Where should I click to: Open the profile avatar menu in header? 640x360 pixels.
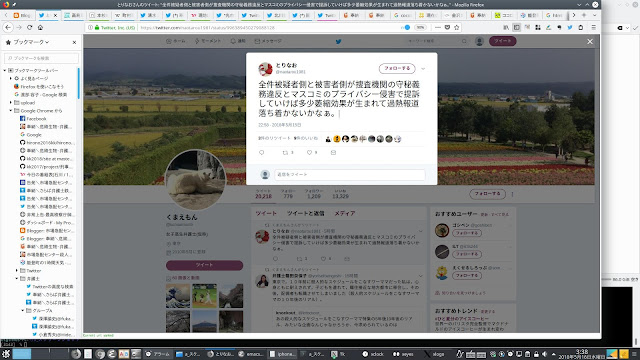(480, 41)
